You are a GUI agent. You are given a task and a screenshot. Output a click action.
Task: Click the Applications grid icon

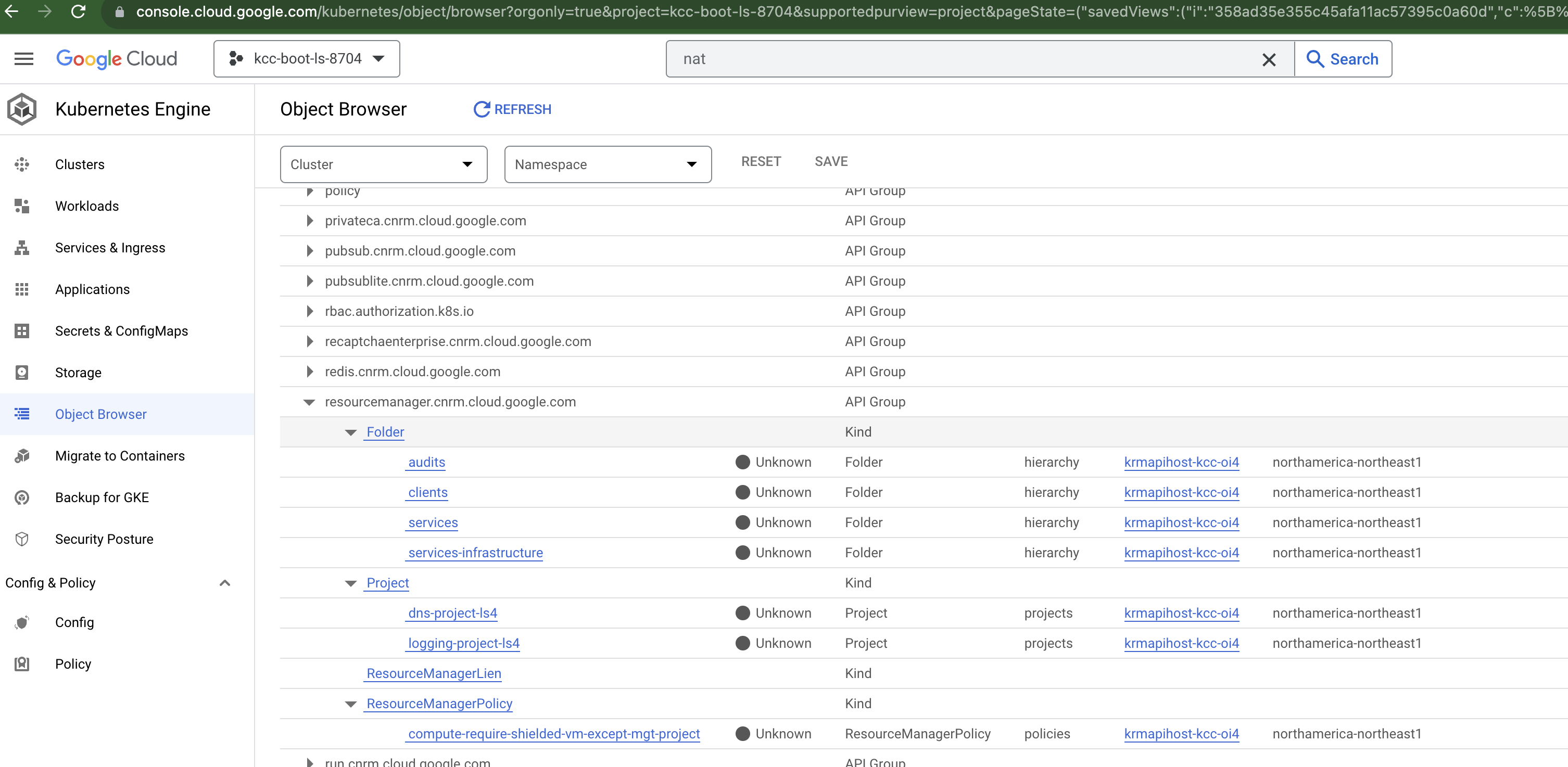(22, 289)
